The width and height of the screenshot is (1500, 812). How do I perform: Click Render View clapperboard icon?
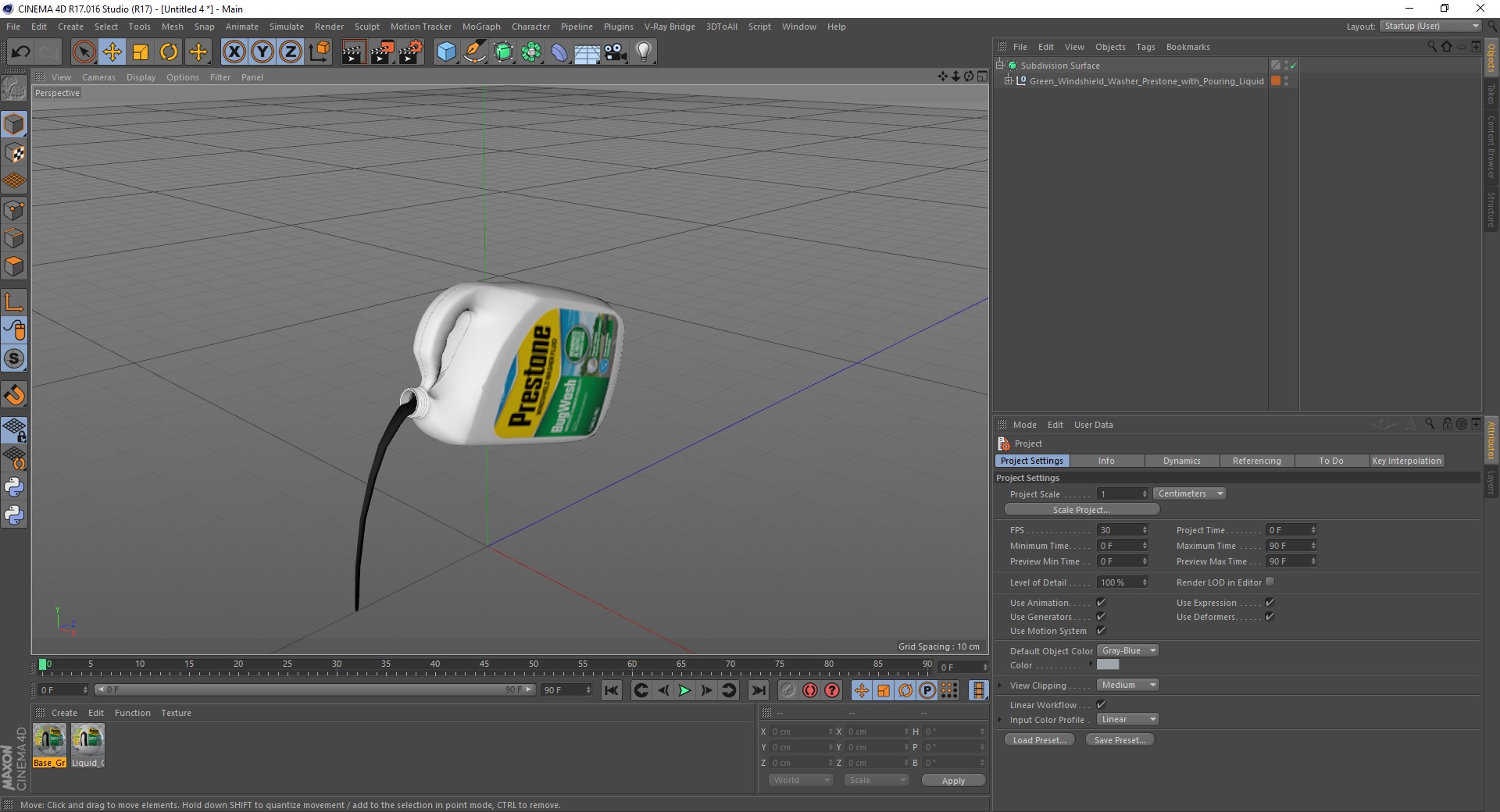(353, 52)
